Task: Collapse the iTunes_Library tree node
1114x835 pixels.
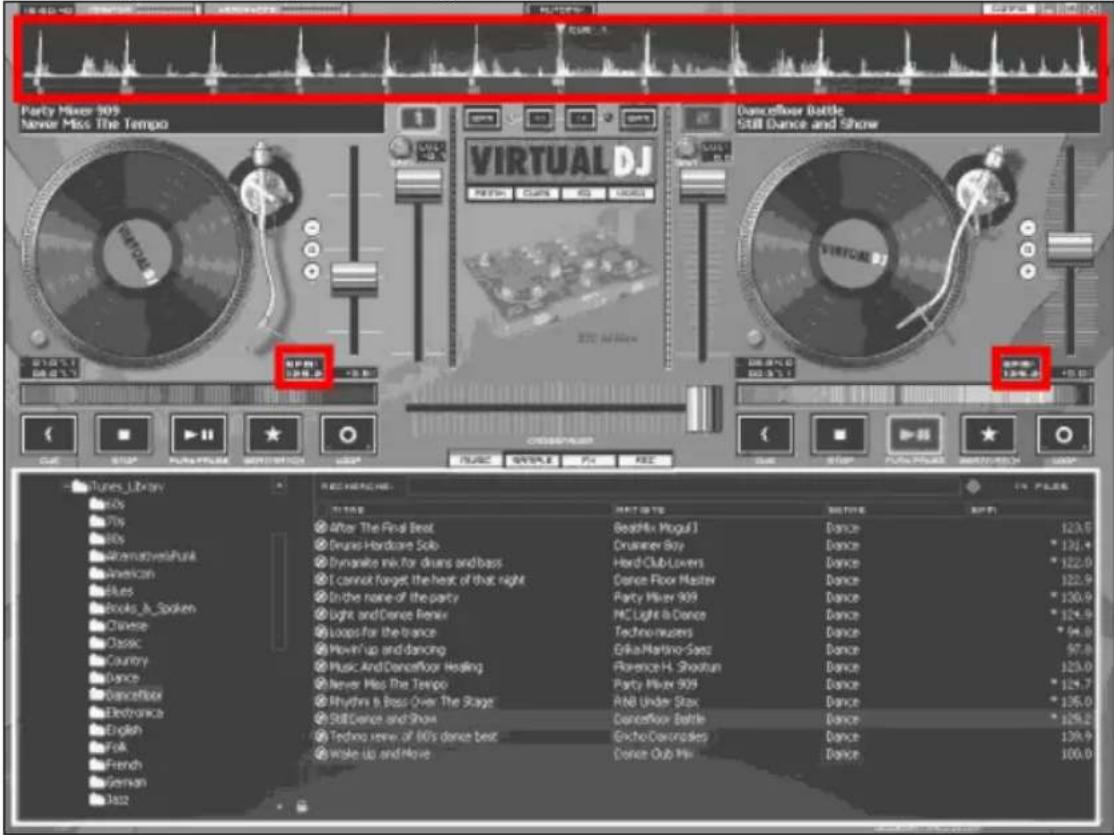Action: click(x=67, y=487)
